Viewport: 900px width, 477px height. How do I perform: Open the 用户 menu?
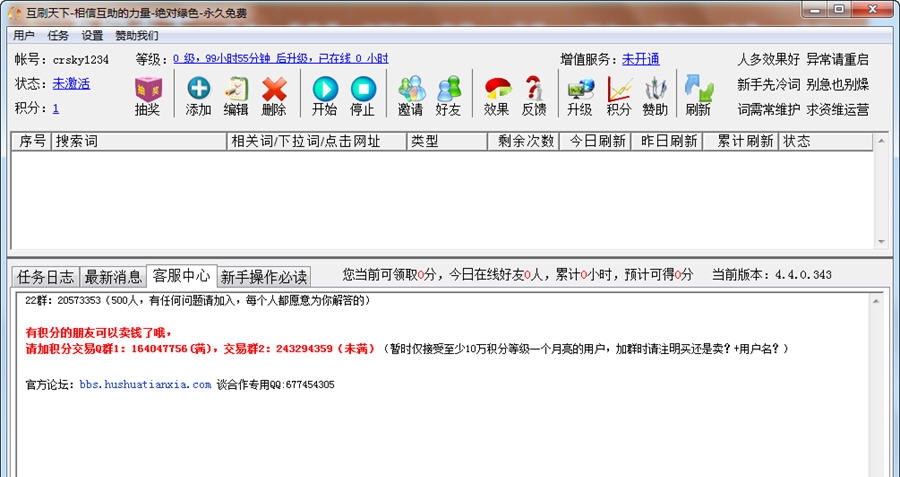tap(24, 36)
